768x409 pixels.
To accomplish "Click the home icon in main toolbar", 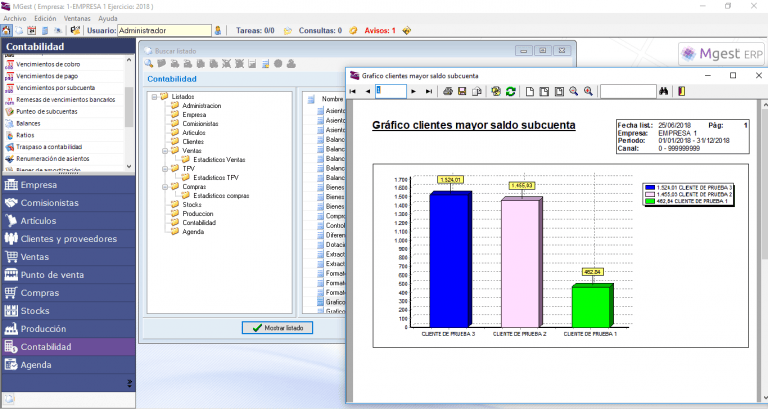I will point(6,30).
